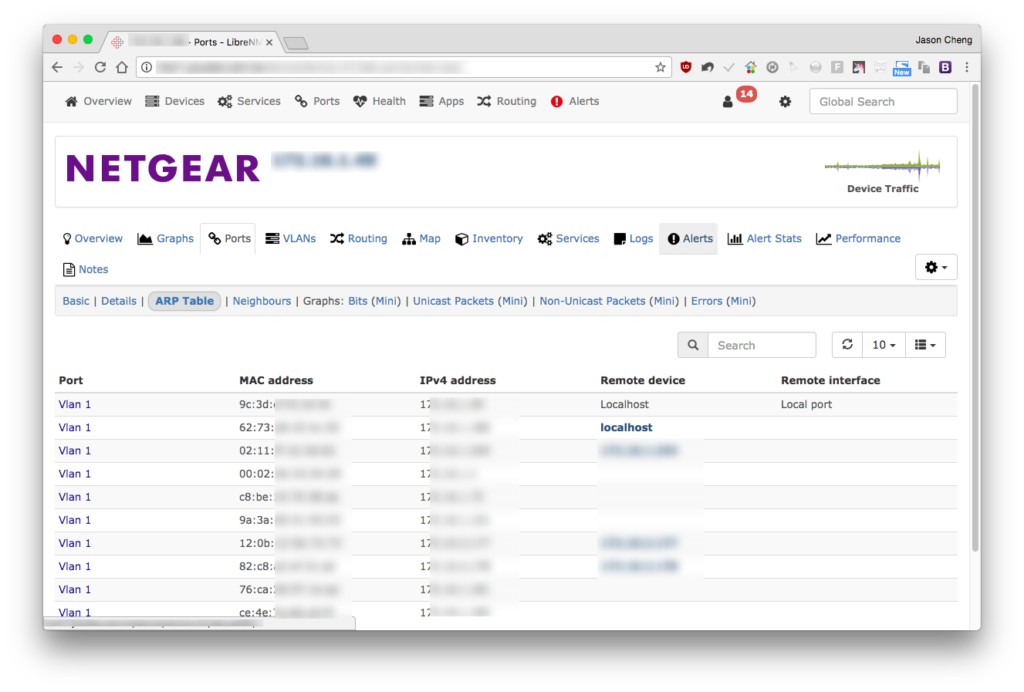Open the device Inventory tab
1024x692 pixels.
tap(489, 238)
